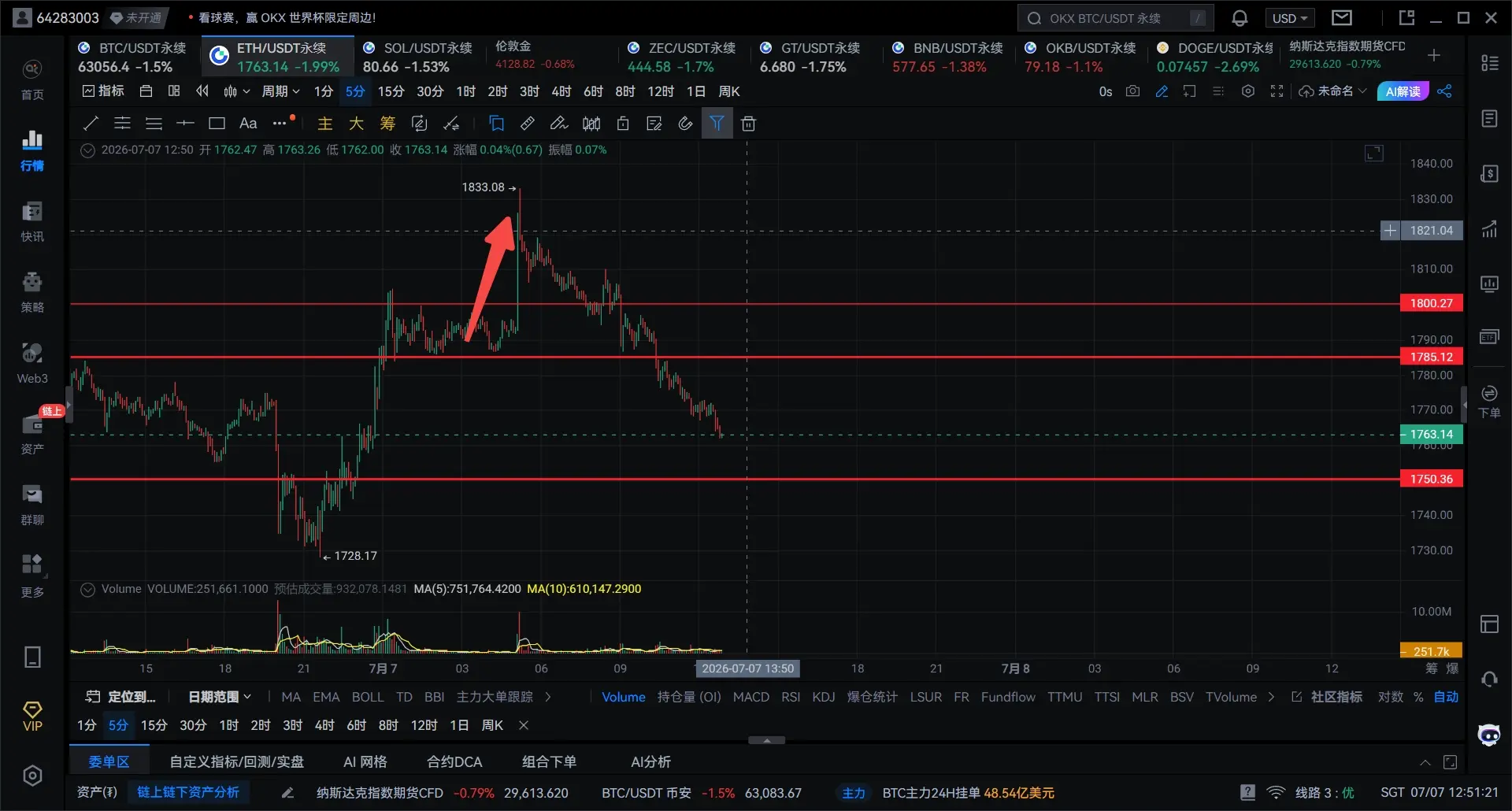Open chart settings hexagon icon

click(1248, 91)
